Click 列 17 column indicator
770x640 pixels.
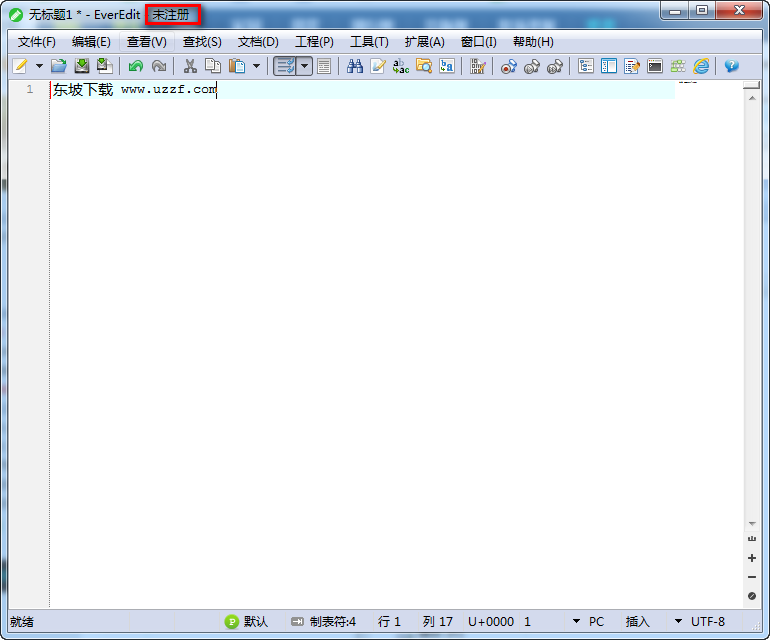(x=438, y=622)
